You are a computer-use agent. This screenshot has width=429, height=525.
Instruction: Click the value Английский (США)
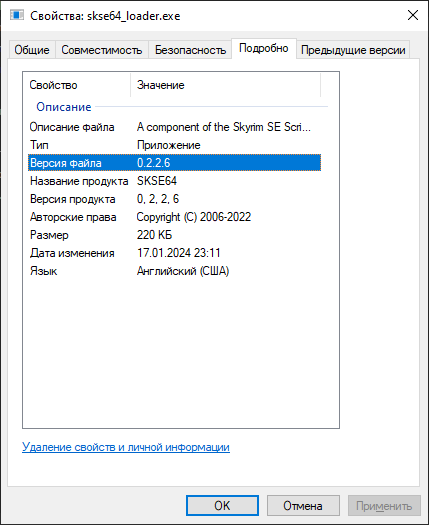pyautogui.click(x=183, y=271)
